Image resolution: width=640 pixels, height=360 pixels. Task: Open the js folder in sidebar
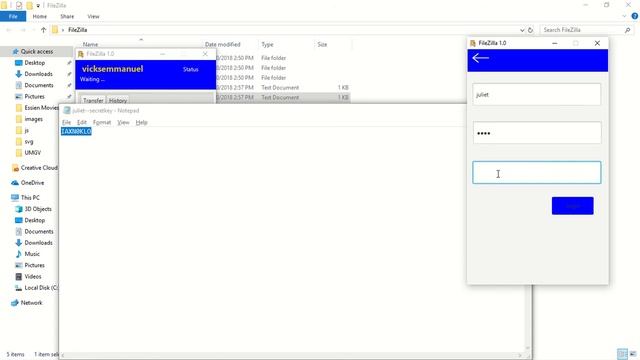pyautogui.click(x=26, y=130)
